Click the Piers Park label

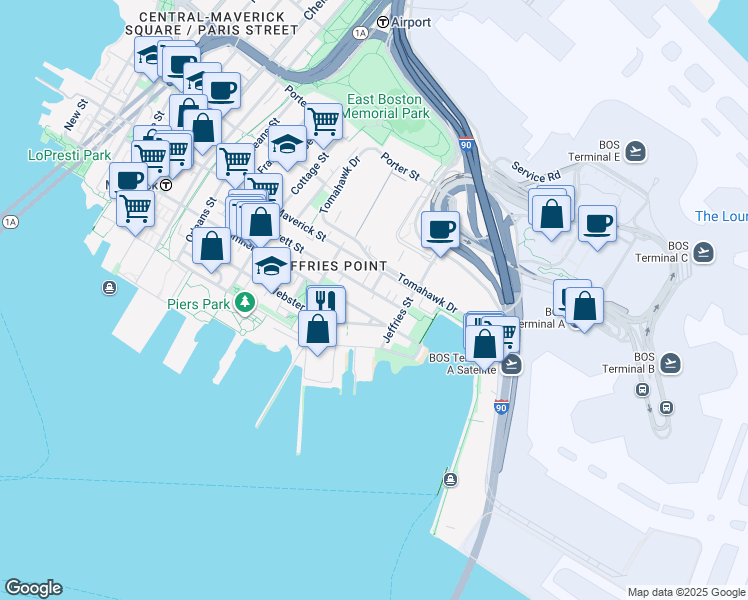(198, 304)
